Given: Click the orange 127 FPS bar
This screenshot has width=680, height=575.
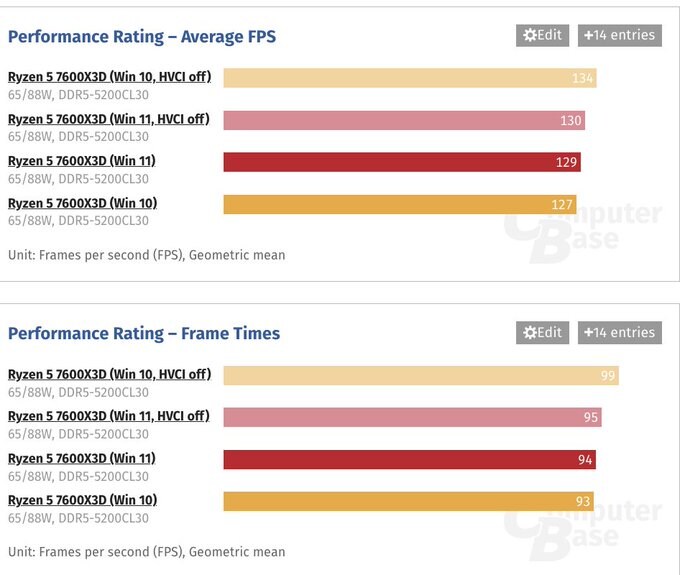Looking at the screenshot, I should (399, 204).
